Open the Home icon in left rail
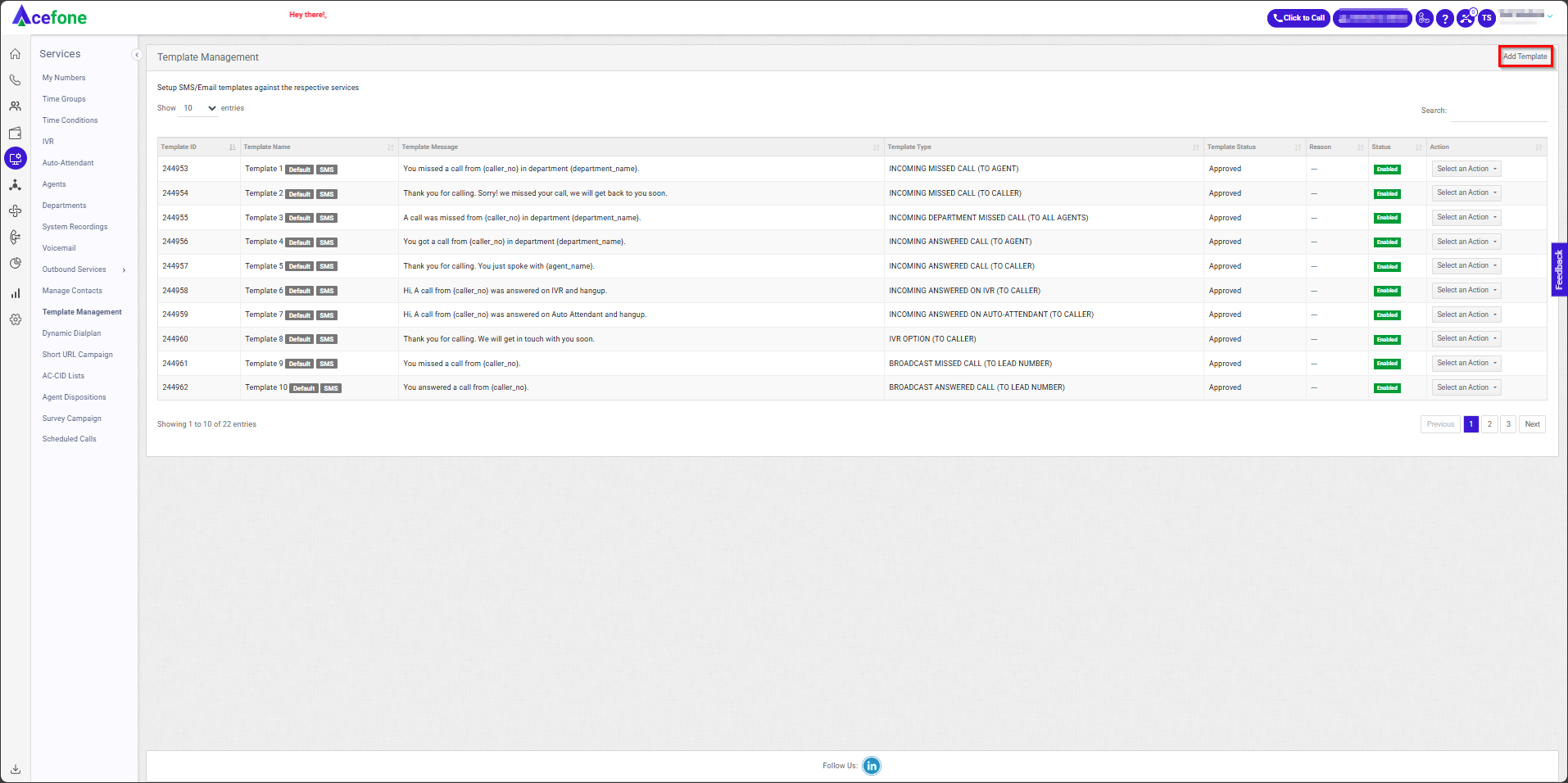 15,54
